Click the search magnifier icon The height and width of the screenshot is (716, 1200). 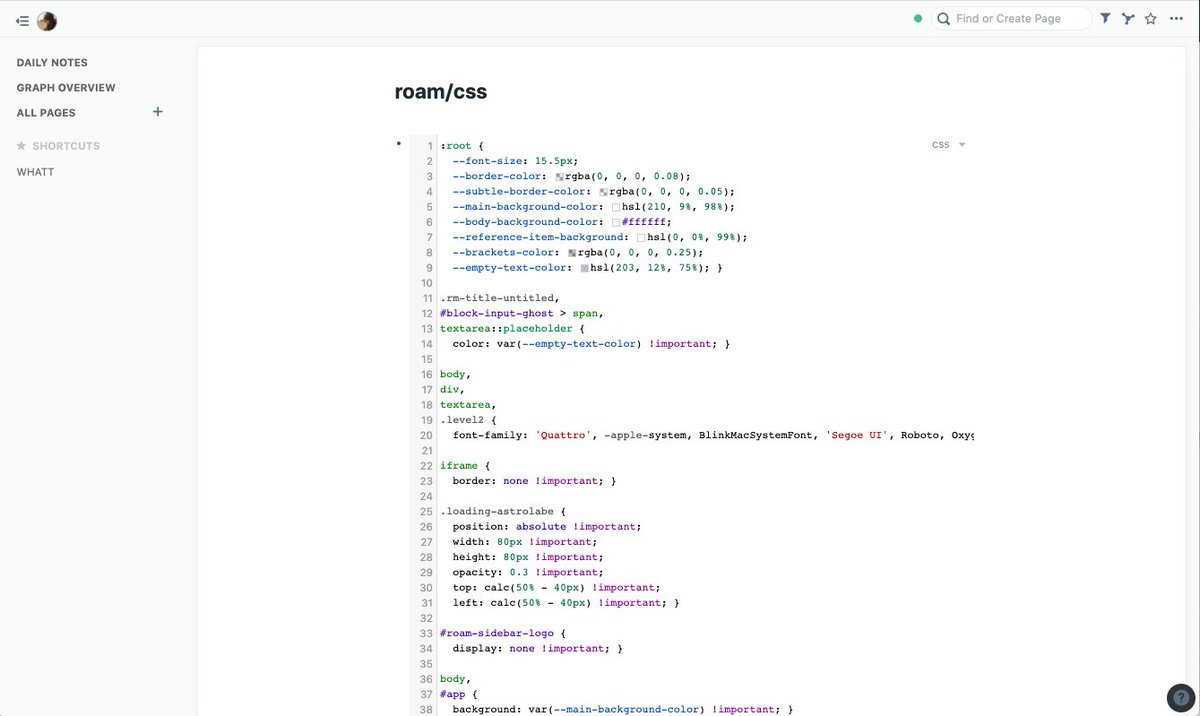(x=943, y=18)
